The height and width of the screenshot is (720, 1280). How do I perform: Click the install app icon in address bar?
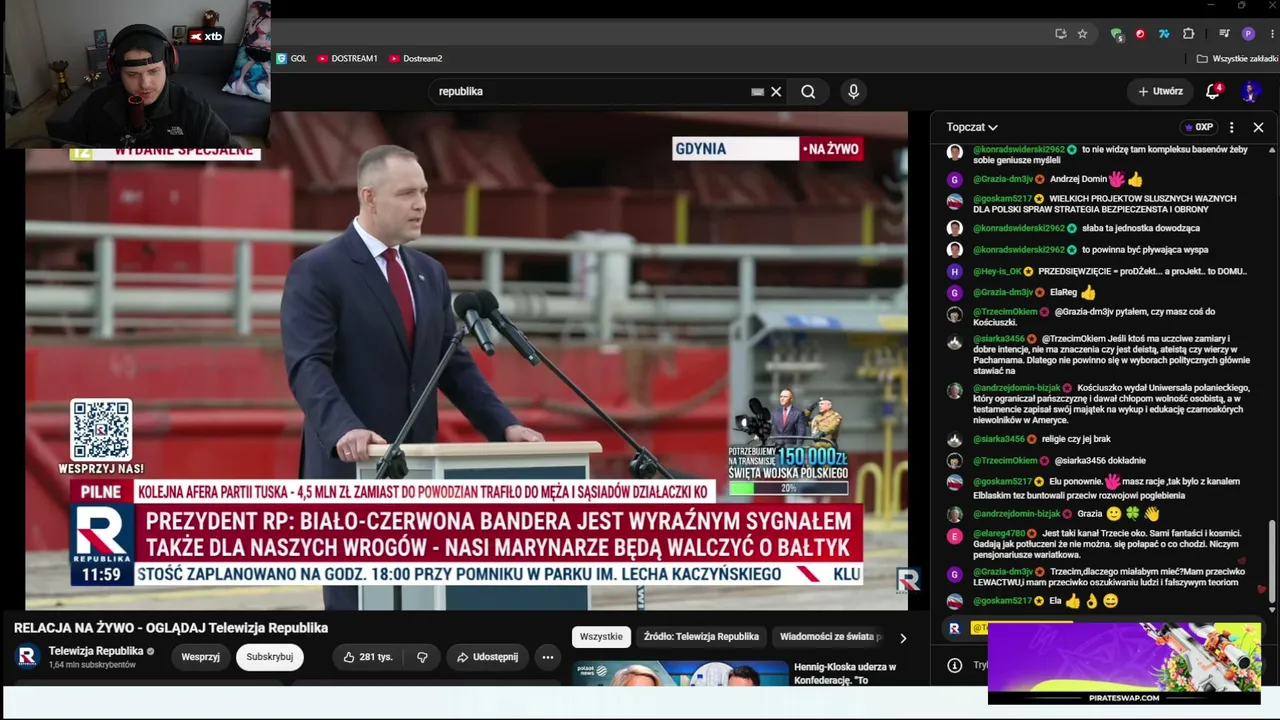(1061, 34)
